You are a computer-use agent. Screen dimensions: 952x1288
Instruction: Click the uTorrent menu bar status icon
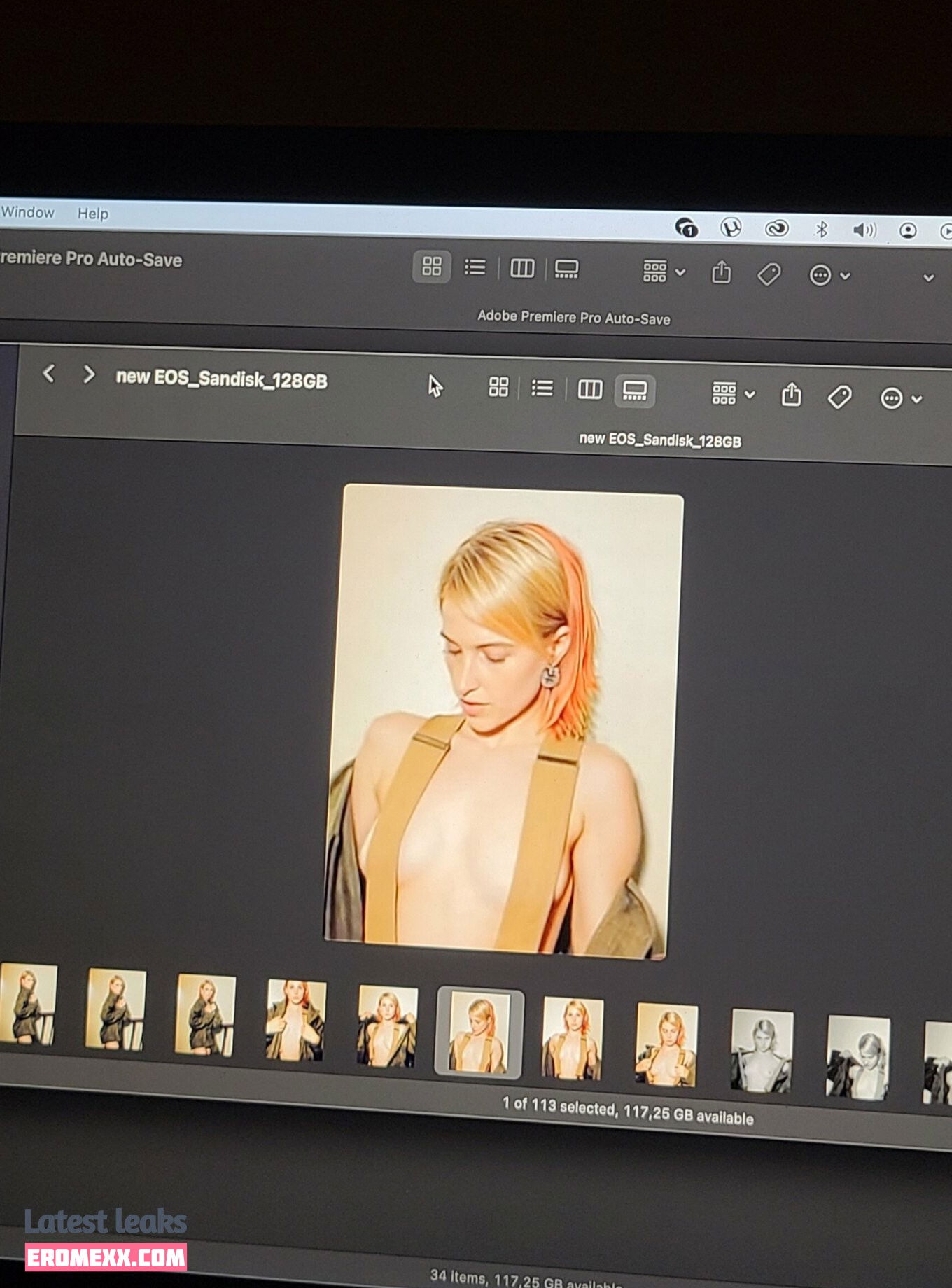pyautogui.click(x=731, y=227)
